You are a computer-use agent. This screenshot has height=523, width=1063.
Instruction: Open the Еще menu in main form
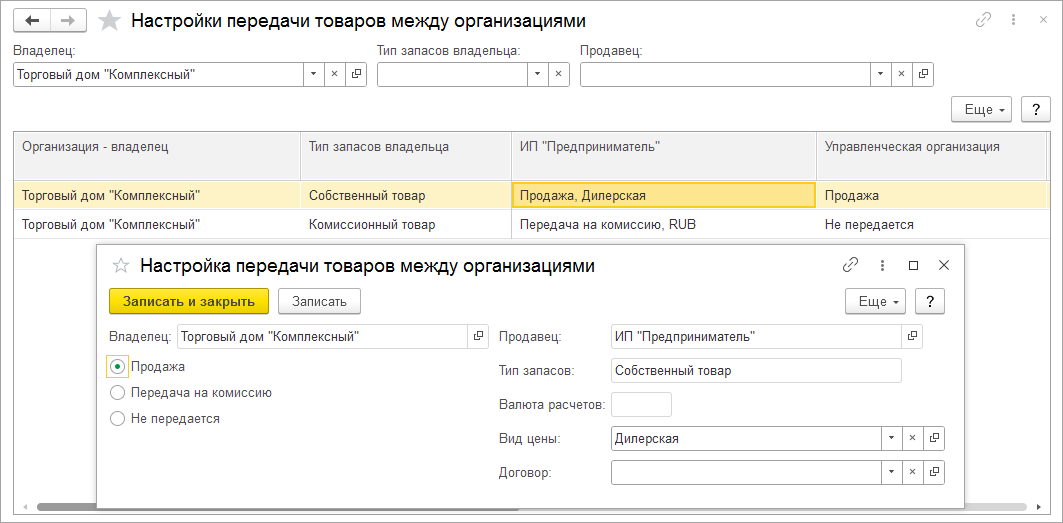click(x=984, y=109)
